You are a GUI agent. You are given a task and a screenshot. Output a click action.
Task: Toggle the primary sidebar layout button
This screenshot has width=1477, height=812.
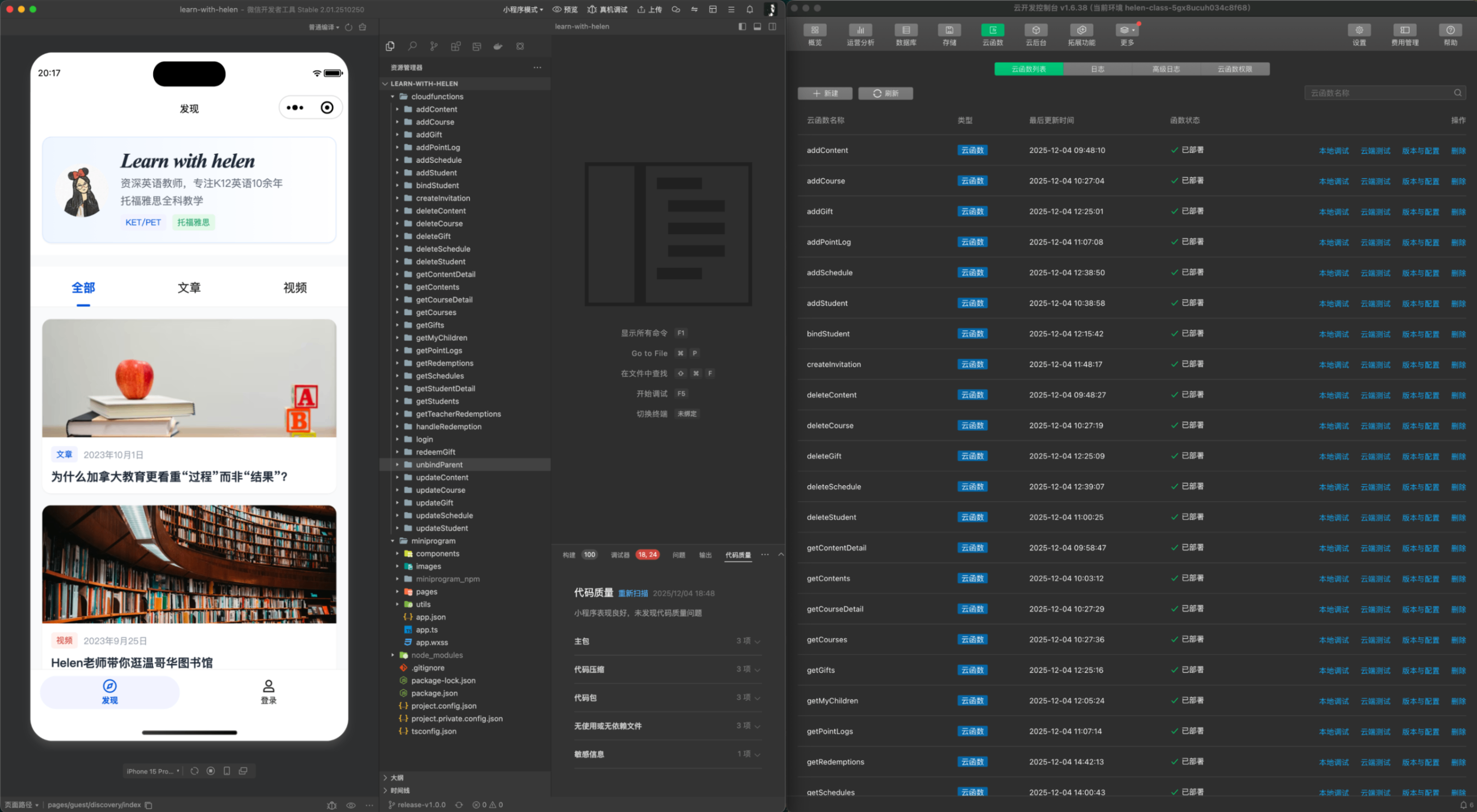[x=742, y=26]
